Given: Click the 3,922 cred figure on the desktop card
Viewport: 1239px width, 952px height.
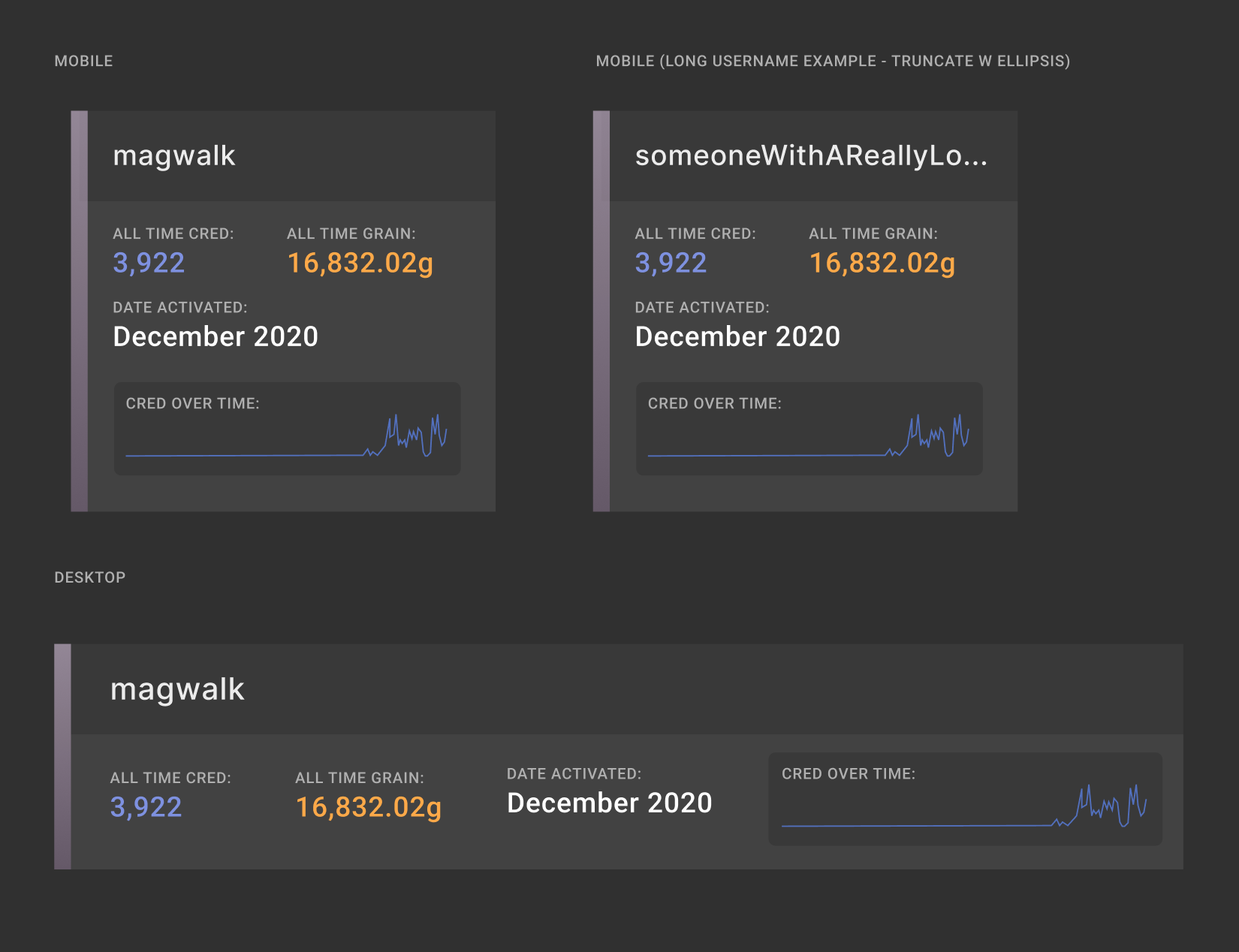Looking at the screenshot, I should (146, 807).
